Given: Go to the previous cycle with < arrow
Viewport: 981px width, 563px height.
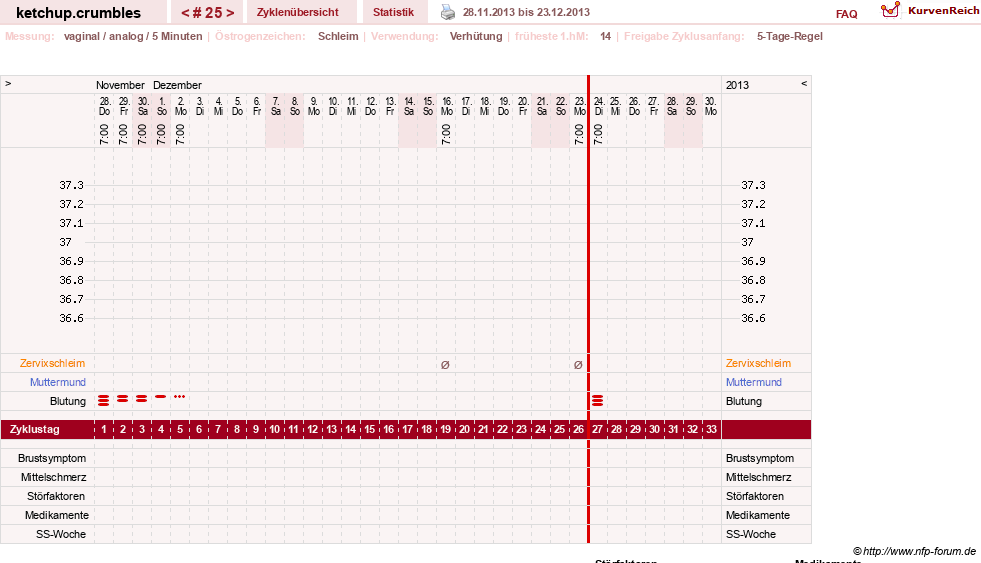Looking at the screenshot, I should click(x=185, y=13).
